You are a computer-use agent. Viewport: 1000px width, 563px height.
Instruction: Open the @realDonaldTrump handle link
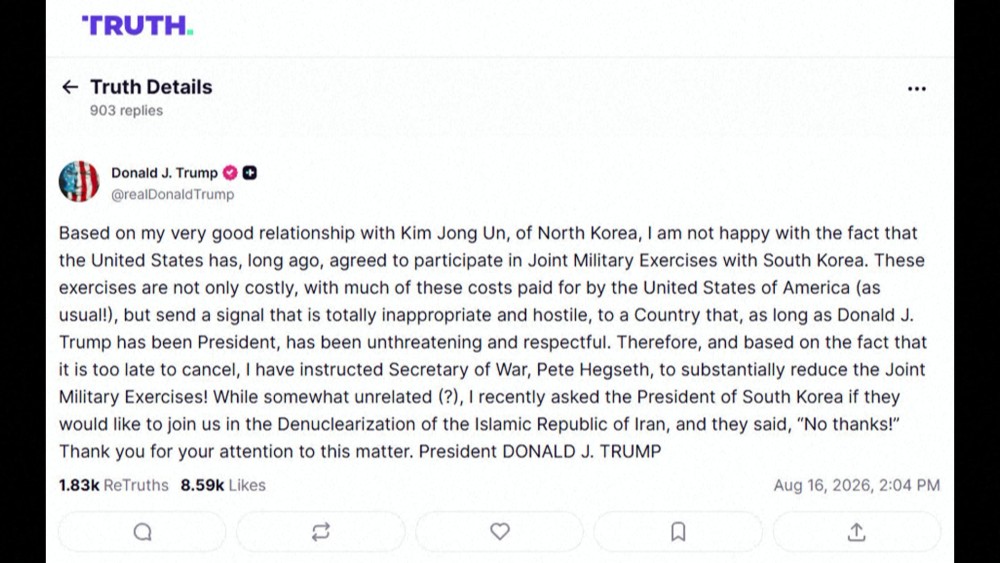coord(173,194)
